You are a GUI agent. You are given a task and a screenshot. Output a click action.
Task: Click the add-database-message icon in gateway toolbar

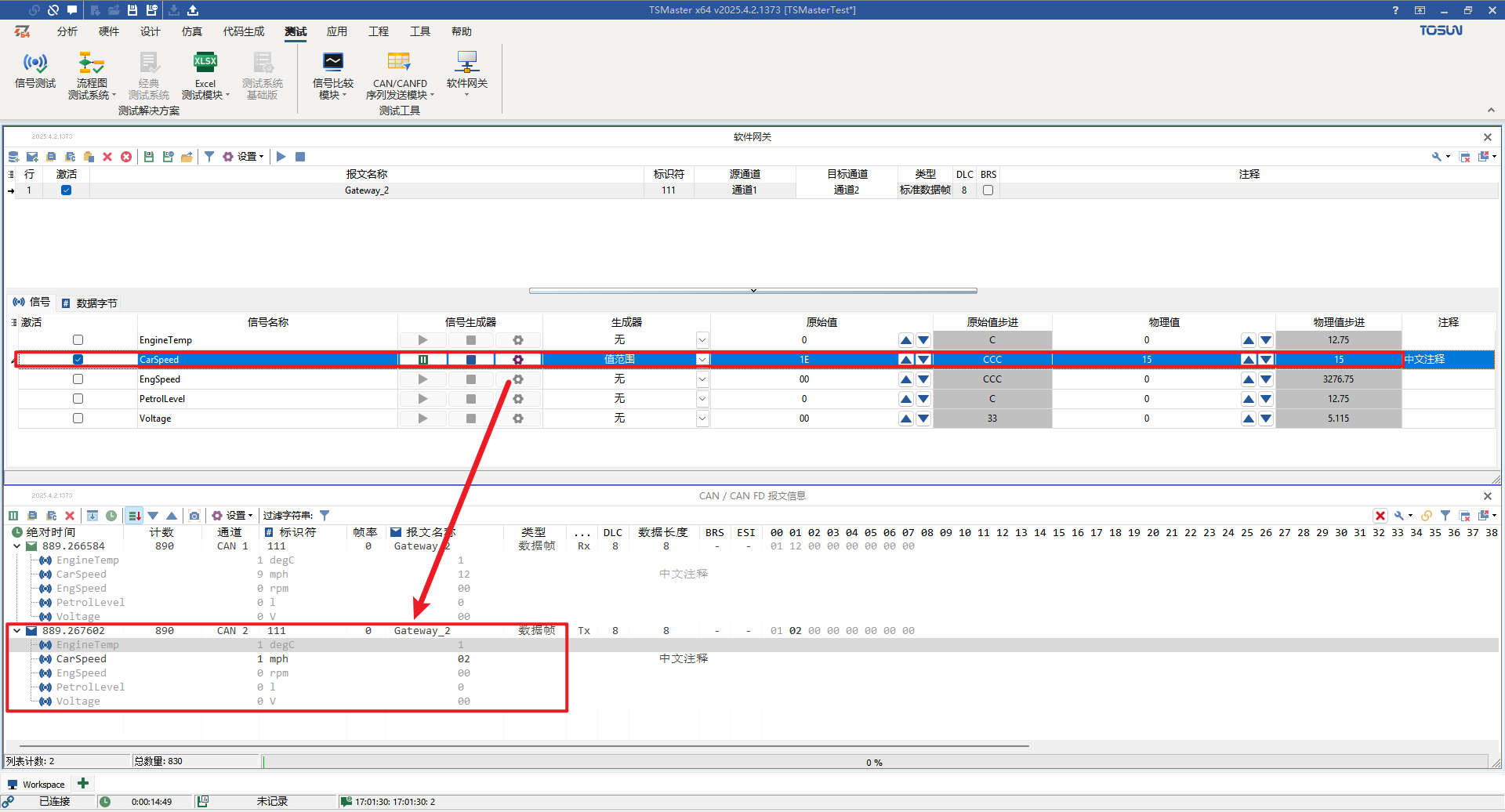pos(13,157)
